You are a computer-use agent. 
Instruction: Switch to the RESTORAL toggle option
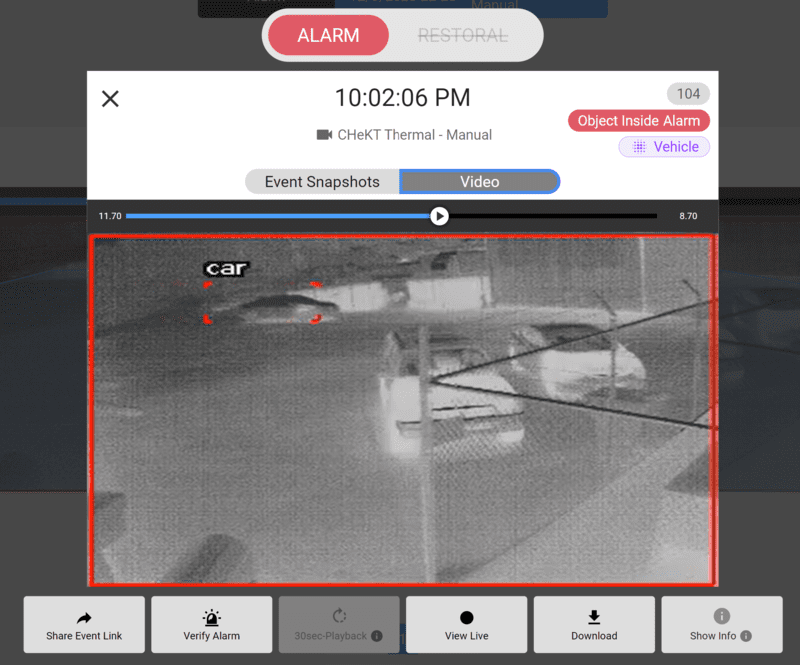[462, 36]
